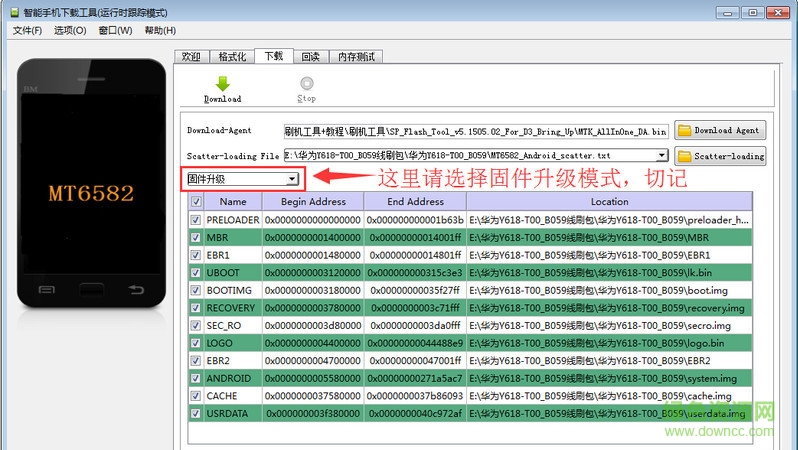Expand the Scatter-loading File path dropdown
Viewport: 798px width, 450px height.
point(662,156)
